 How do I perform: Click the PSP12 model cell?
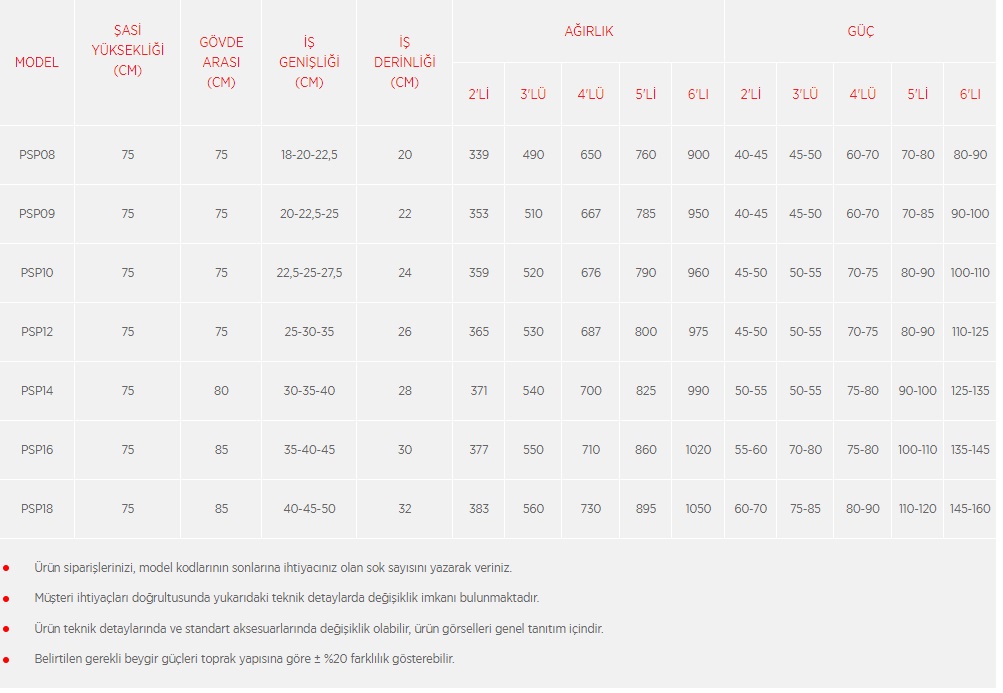37,332
